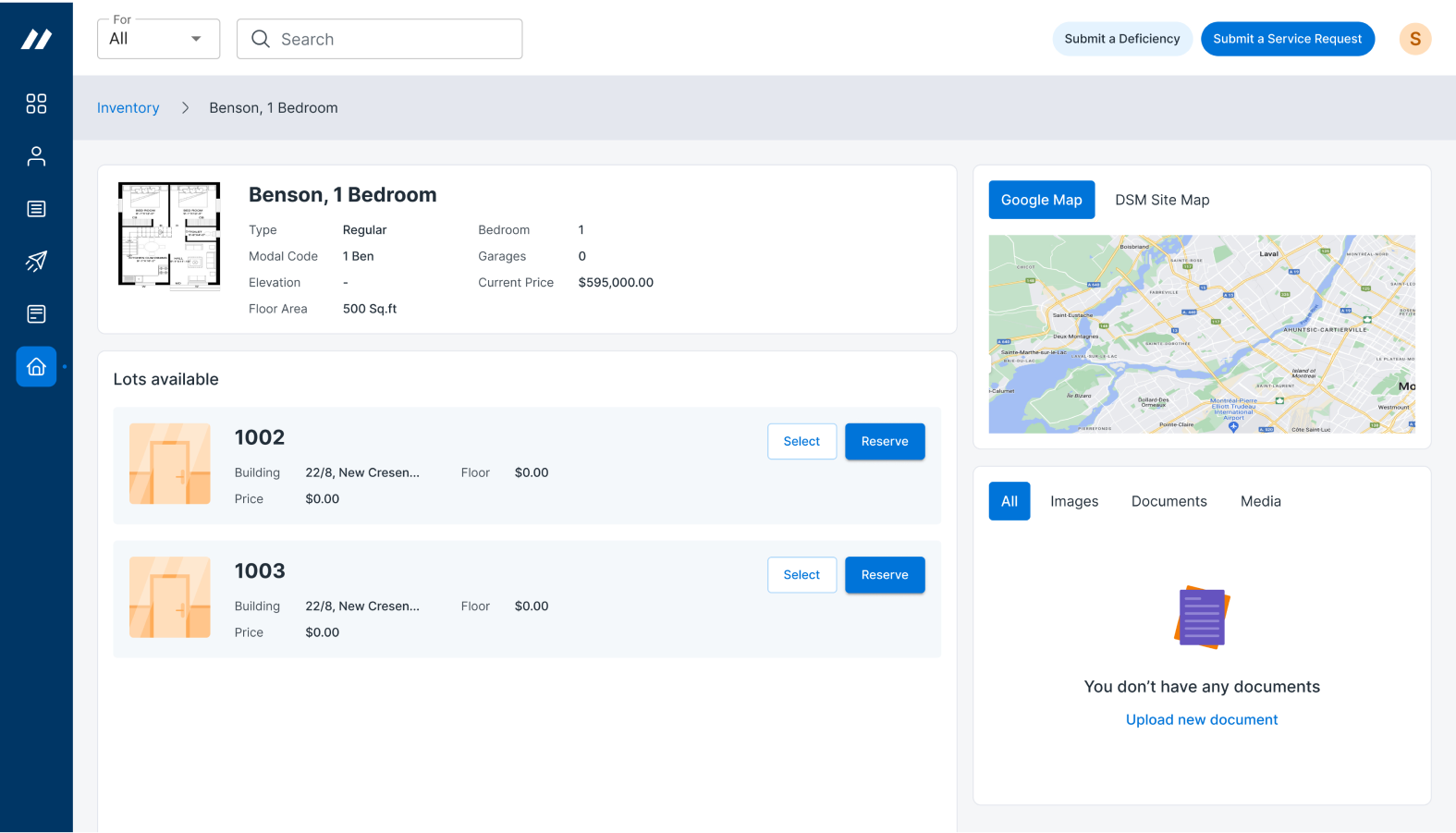Image resolution: width=1456 pixels, height=833 pixels.
Task: Click the modal code value 1 Ben
Action: tap(359, 256)
